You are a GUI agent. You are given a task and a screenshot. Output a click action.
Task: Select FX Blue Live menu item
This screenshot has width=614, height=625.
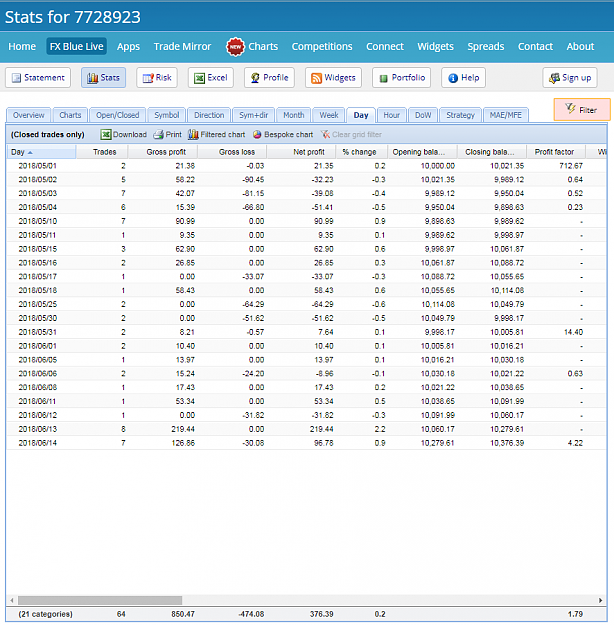[x=77, y=47]
